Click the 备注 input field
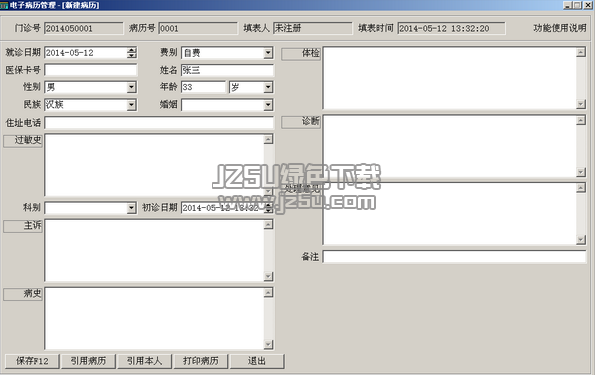Viewport: 595px width, 375px height. (454, 257)
